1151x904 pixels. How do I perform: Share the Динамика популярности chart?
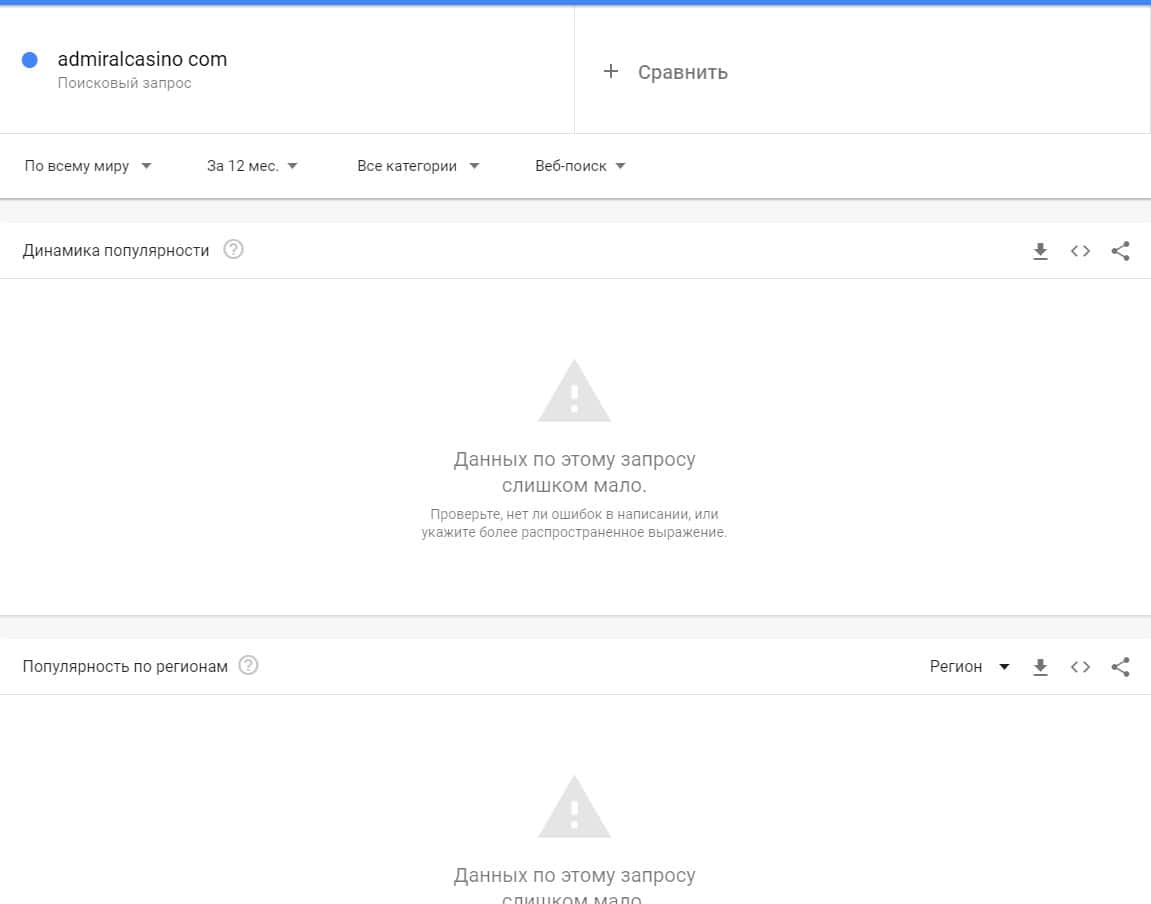pyautogui.click(x=1120, y=251)
